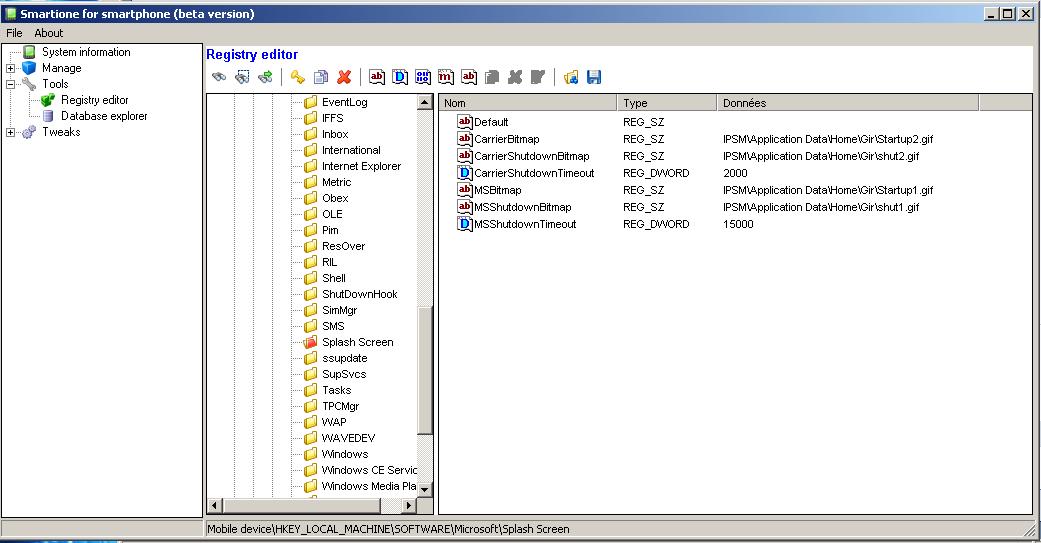1041x543 pixels.
Task: Select Database explorer in sidebar tree
Action: pyautogui.click(x=104, y=116)
